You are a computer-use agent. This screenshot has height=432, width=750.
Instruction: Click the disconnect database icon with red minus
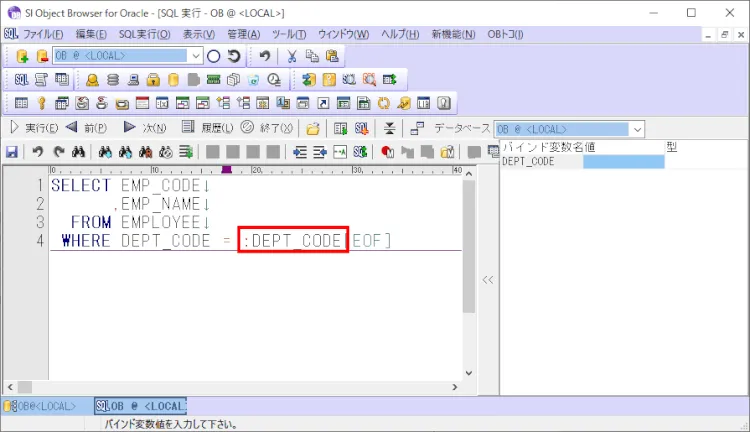pos(42,56)
